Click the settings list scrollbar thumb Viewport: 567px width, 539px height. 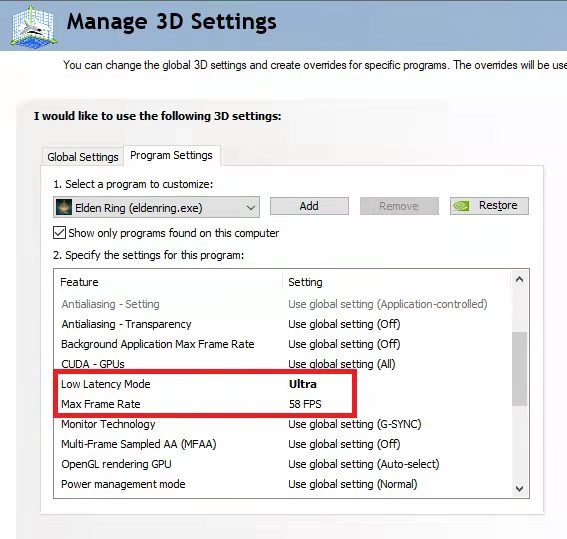[x=519, y=369]
